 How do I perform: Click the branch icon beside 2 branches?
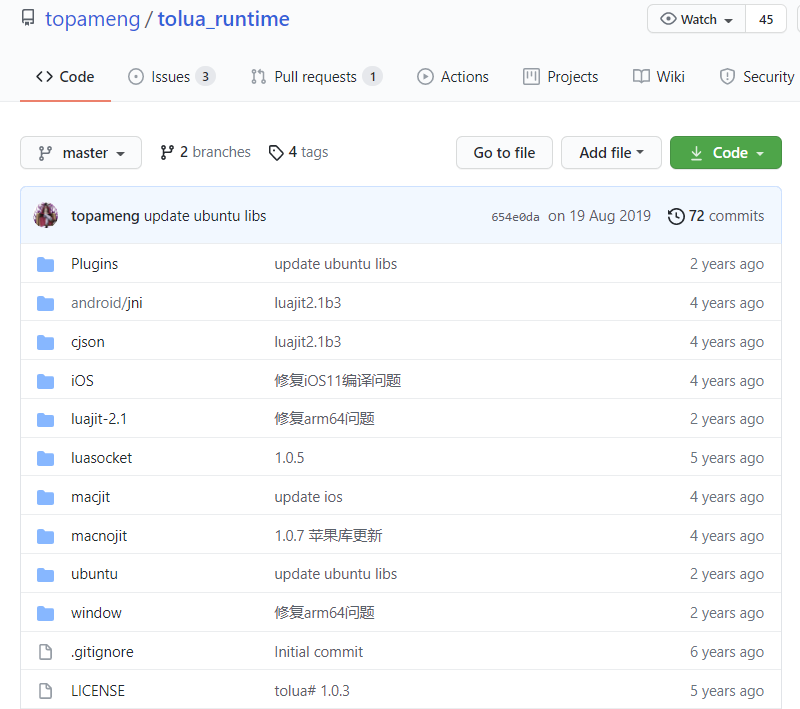166,152
